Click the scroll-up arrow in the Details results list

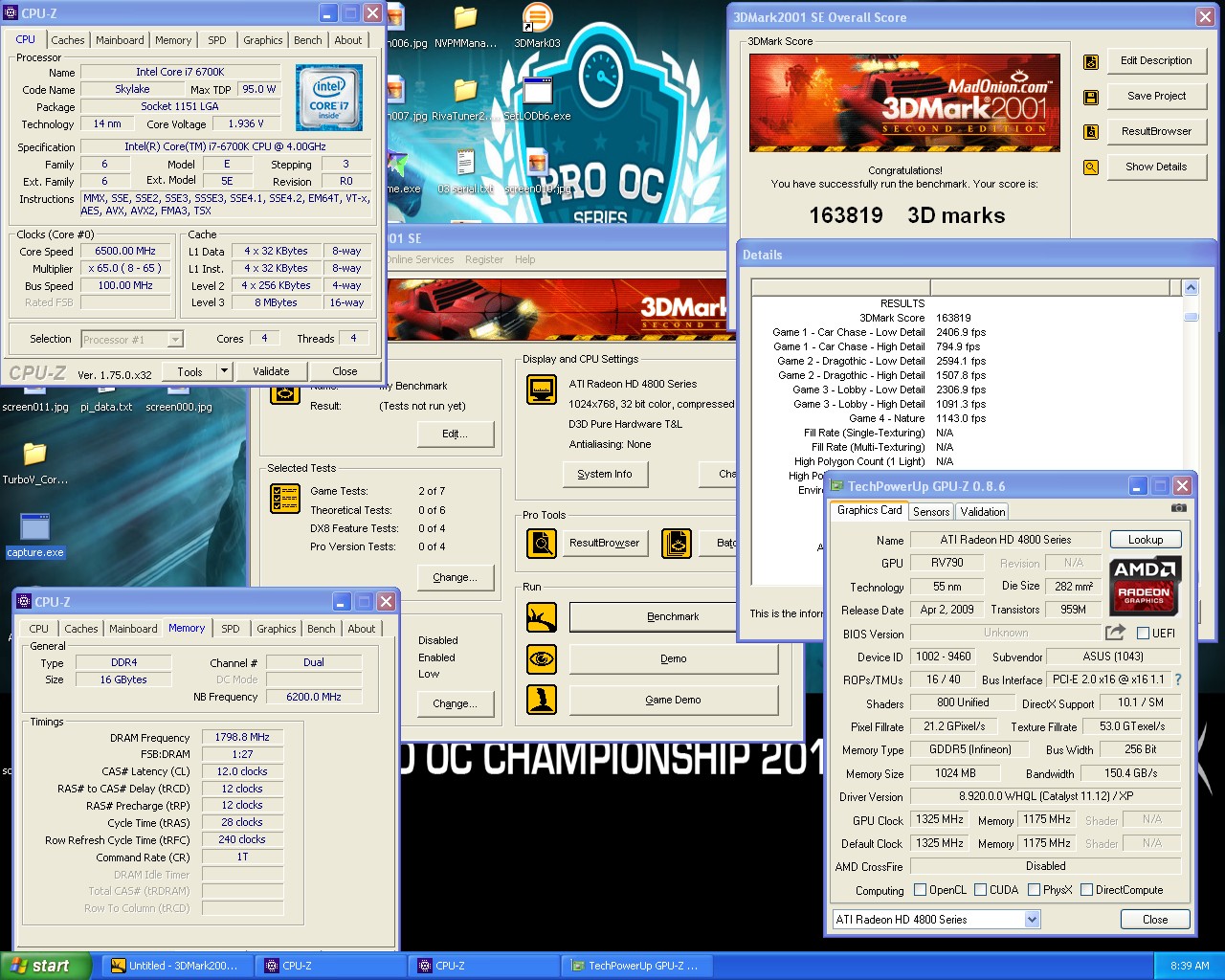[1191, 287]
